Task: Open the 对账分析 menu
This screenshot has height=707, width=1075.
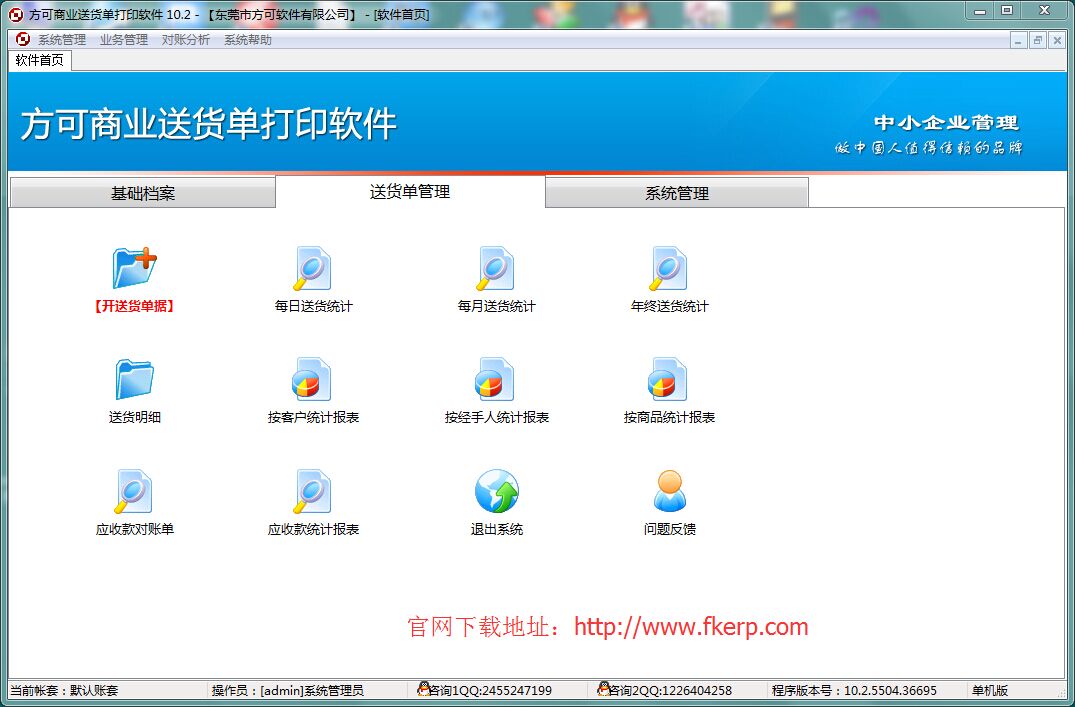Action: pyautogui.click(x=186, y=40)
